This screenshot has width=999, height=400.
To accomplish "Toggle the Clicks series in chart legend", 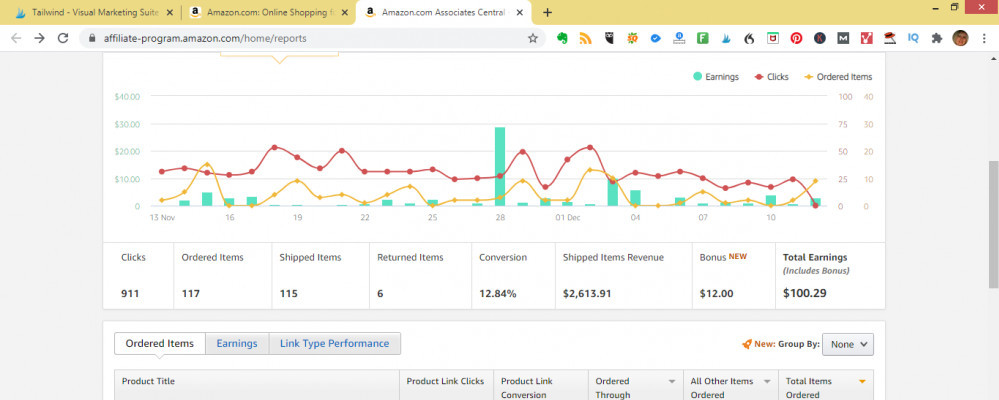I will point(772,76).
